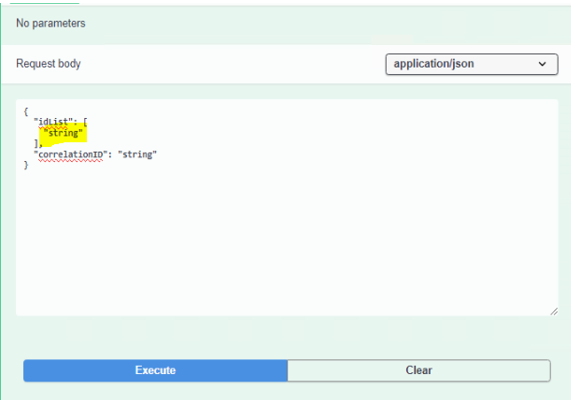Viewport: 571px width, 400px height.
Task: Click the "string" value after correlationID
Action: [137, 154]
